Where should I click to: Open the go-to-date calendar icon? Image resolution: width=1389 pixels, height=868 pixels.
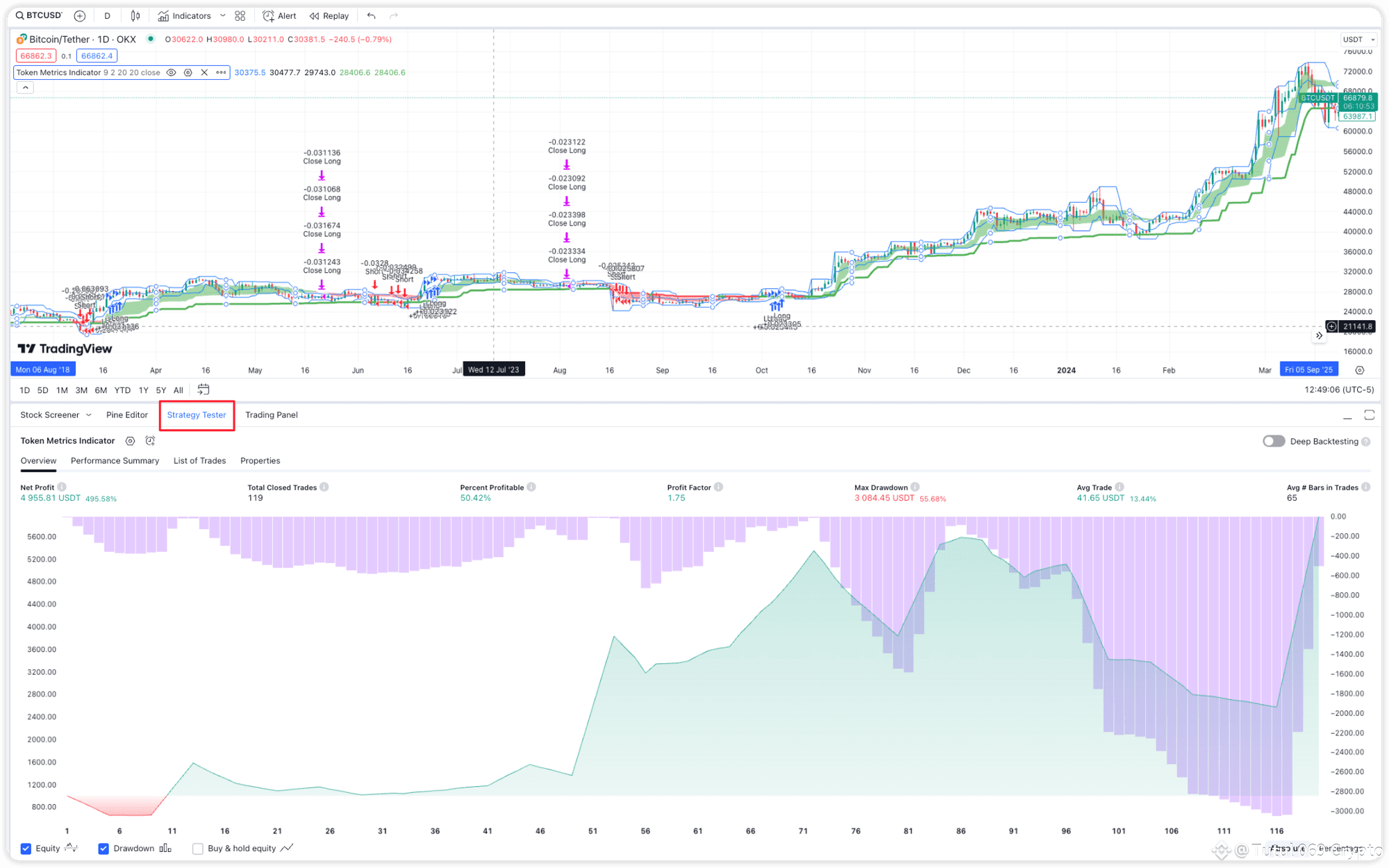pyautogui.click(x=203, y=390)
